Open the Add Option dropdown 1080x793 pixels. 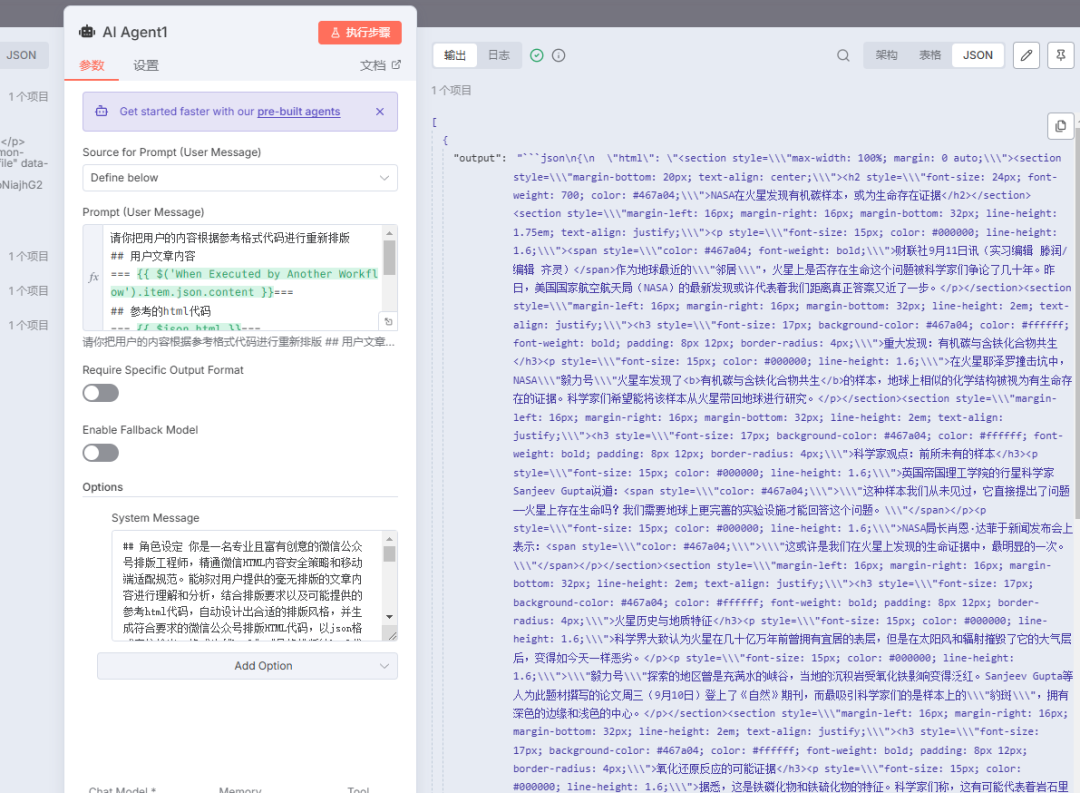pos(247,666)
